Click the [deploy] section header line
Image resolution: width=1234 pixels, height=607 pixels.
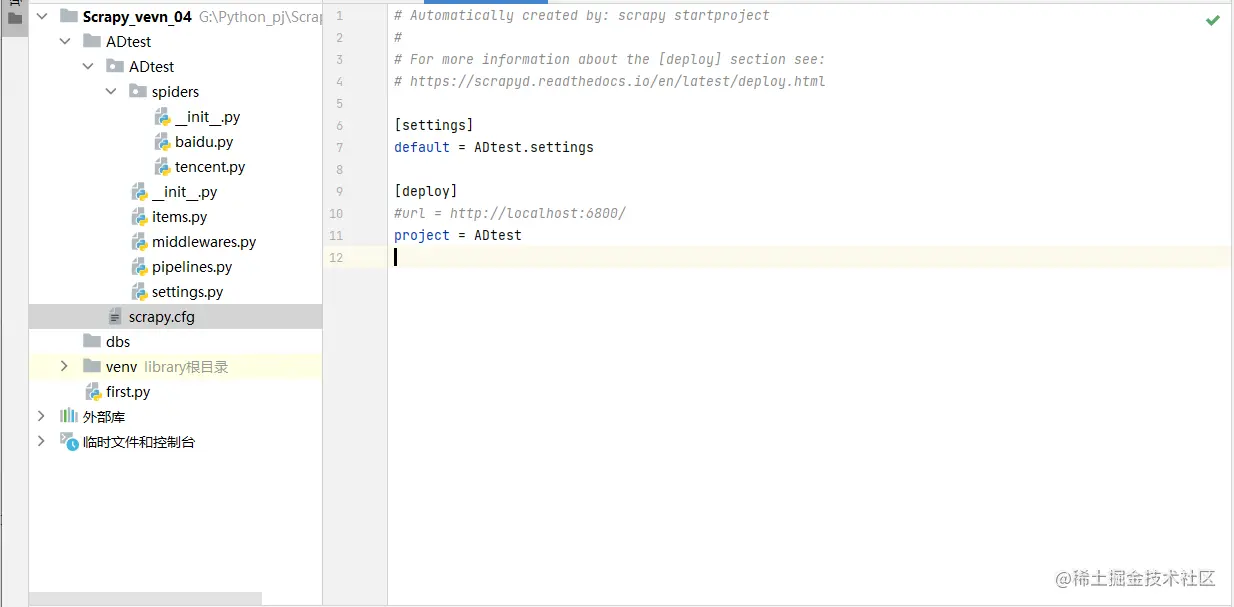click(426, 191)
